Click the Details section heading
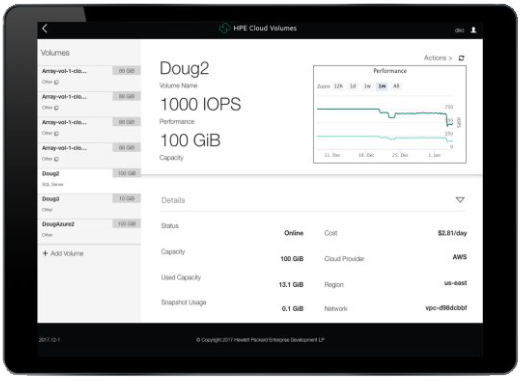Image resolution: width=522 pixels, height=381 pixels. tap(173, 200)
